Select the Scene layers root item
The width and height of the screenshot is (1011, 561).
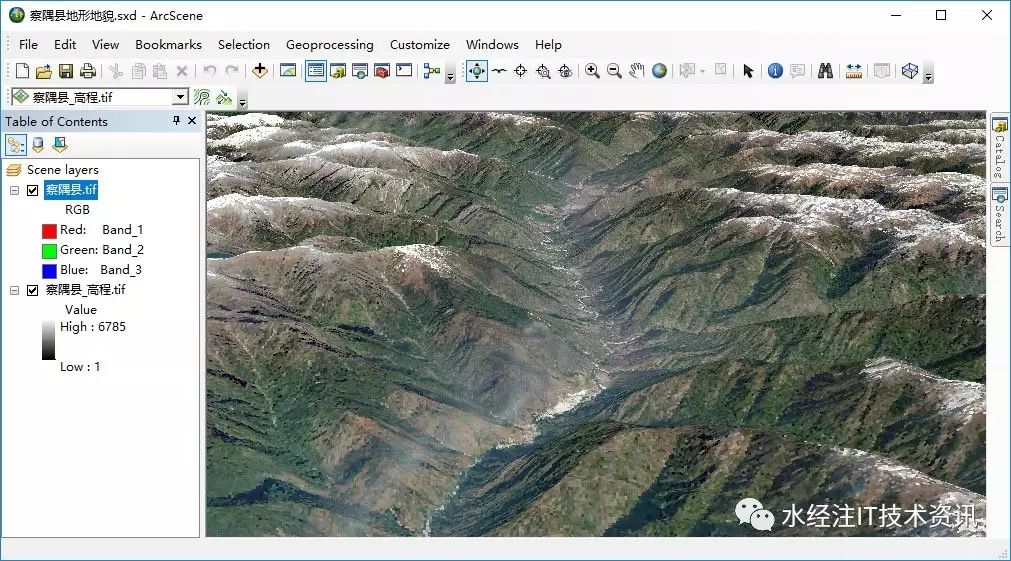(x=63, y=170)
